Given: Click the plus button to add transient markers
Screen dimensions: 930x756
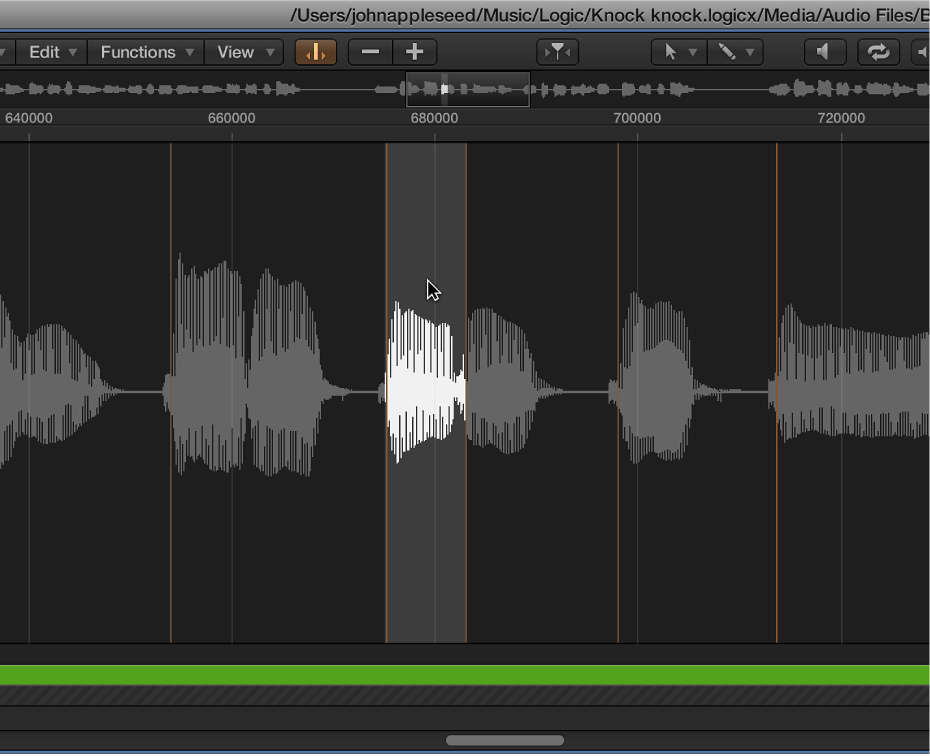Looking at the screenshot, I should click(x=414, y=52).
